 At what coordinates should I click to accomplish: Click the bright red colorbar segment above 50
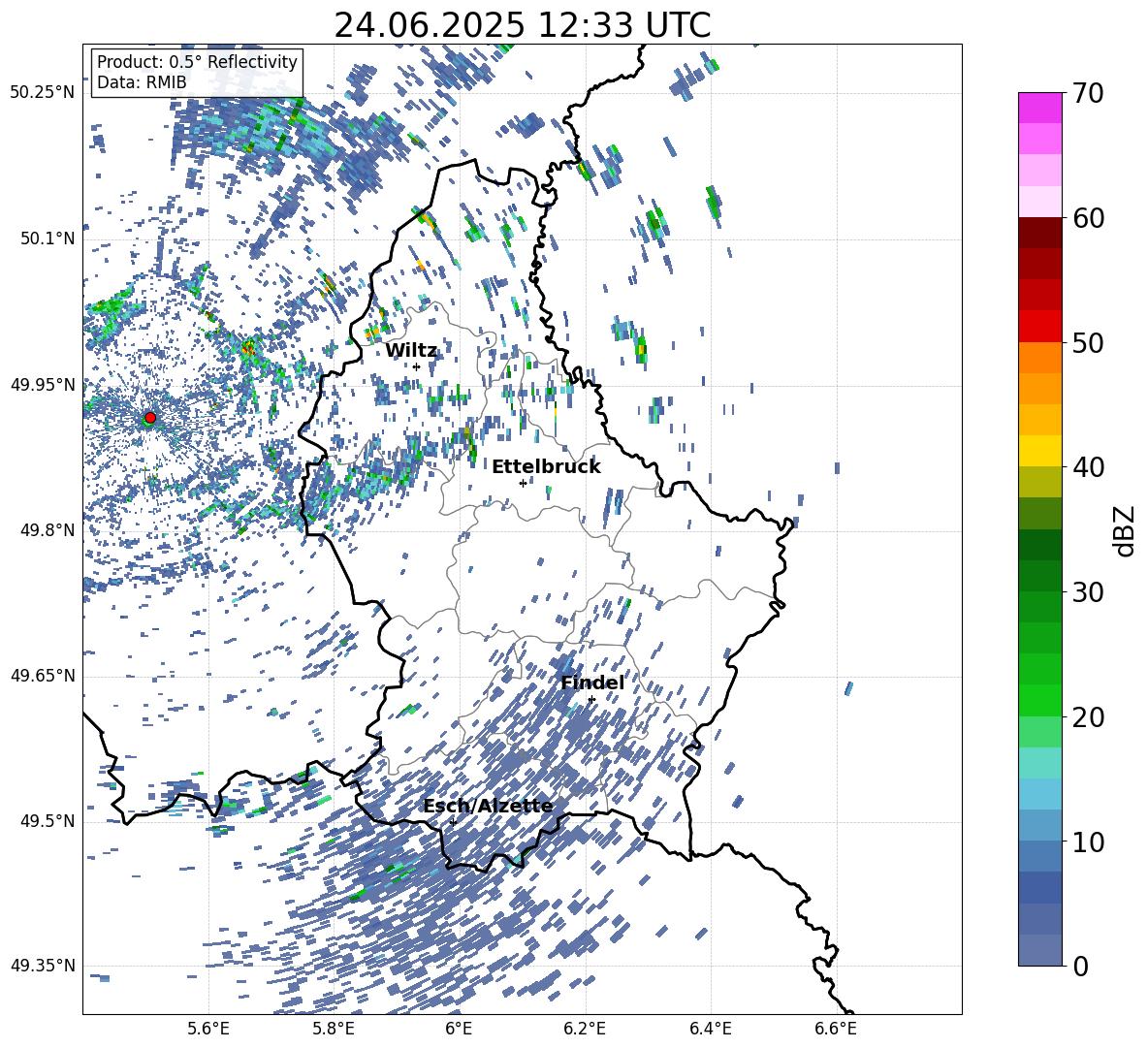(1039, 326)
